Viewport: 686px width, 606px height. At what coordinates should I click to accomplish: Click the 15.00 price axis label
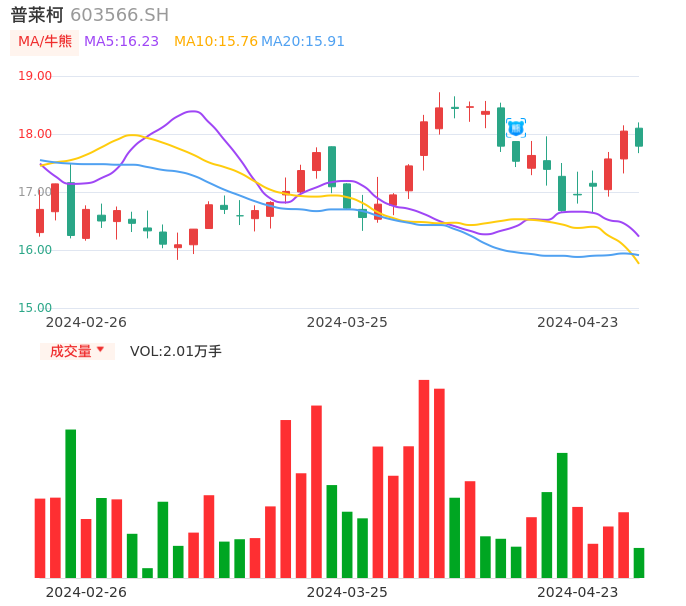click(35, 308)
